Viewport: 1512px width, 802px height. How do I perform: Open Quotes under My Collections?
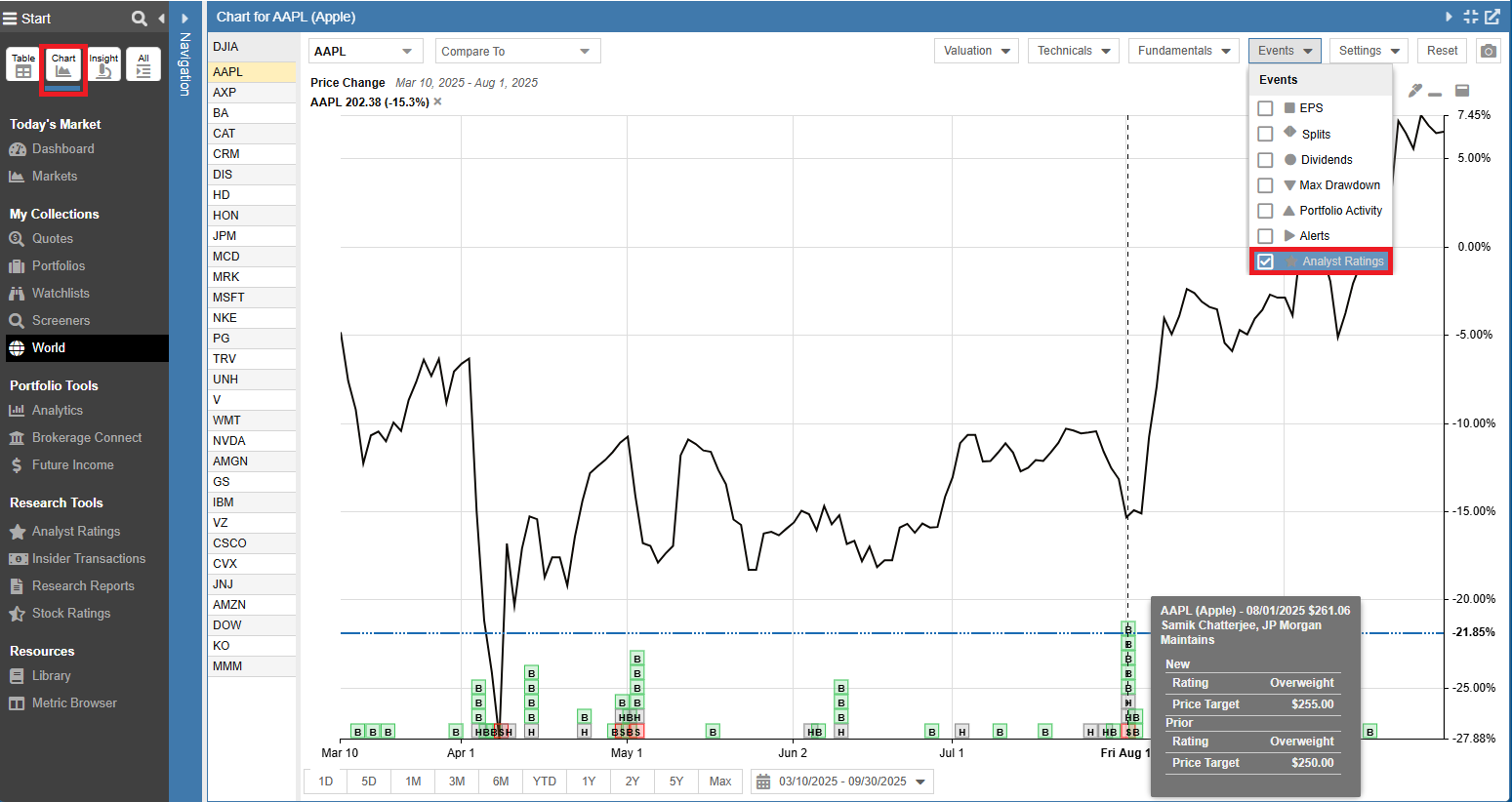53,239
